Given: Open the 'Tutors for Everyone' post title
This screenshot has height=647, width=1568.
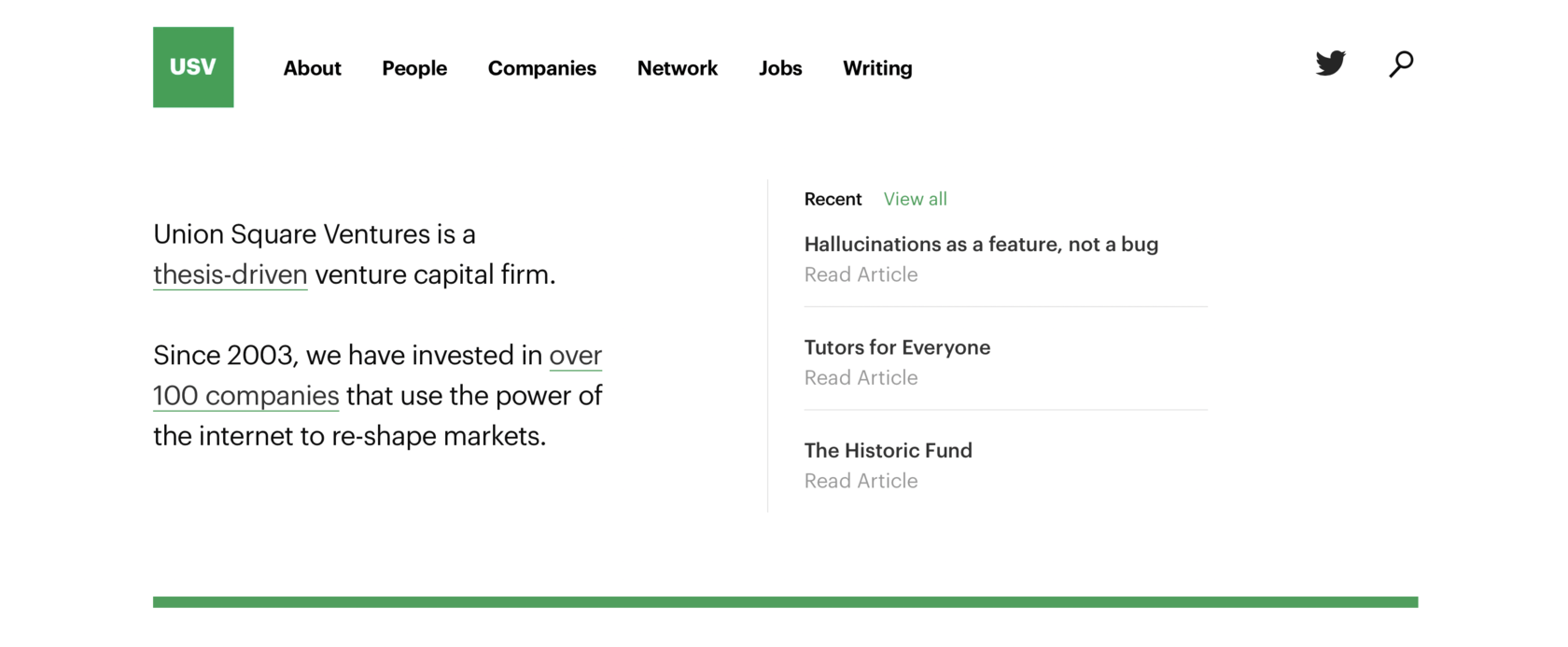Looking at the screenshot, I should pos(897,347).
